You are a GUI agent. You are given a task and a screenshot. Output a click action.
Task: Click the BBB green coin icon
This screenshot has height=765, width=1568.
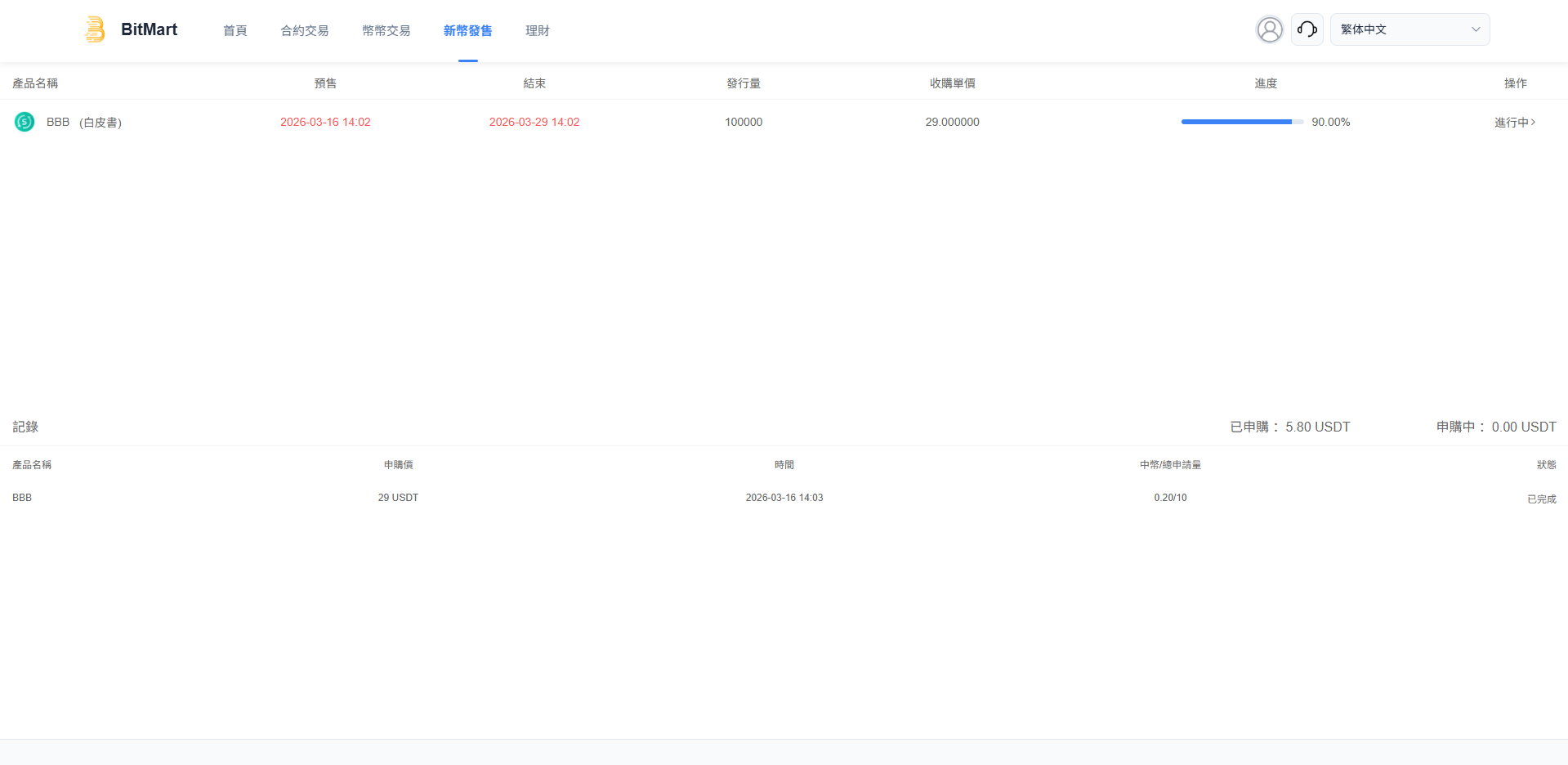coord(25,122)
